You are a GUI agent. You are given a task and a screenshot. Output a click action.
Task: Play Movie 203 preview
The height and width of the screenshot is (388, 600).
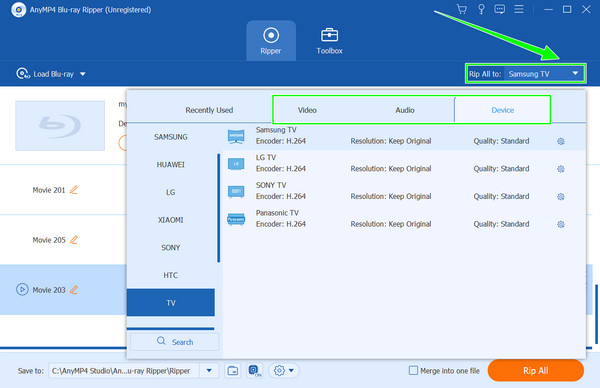pos(22,290)
